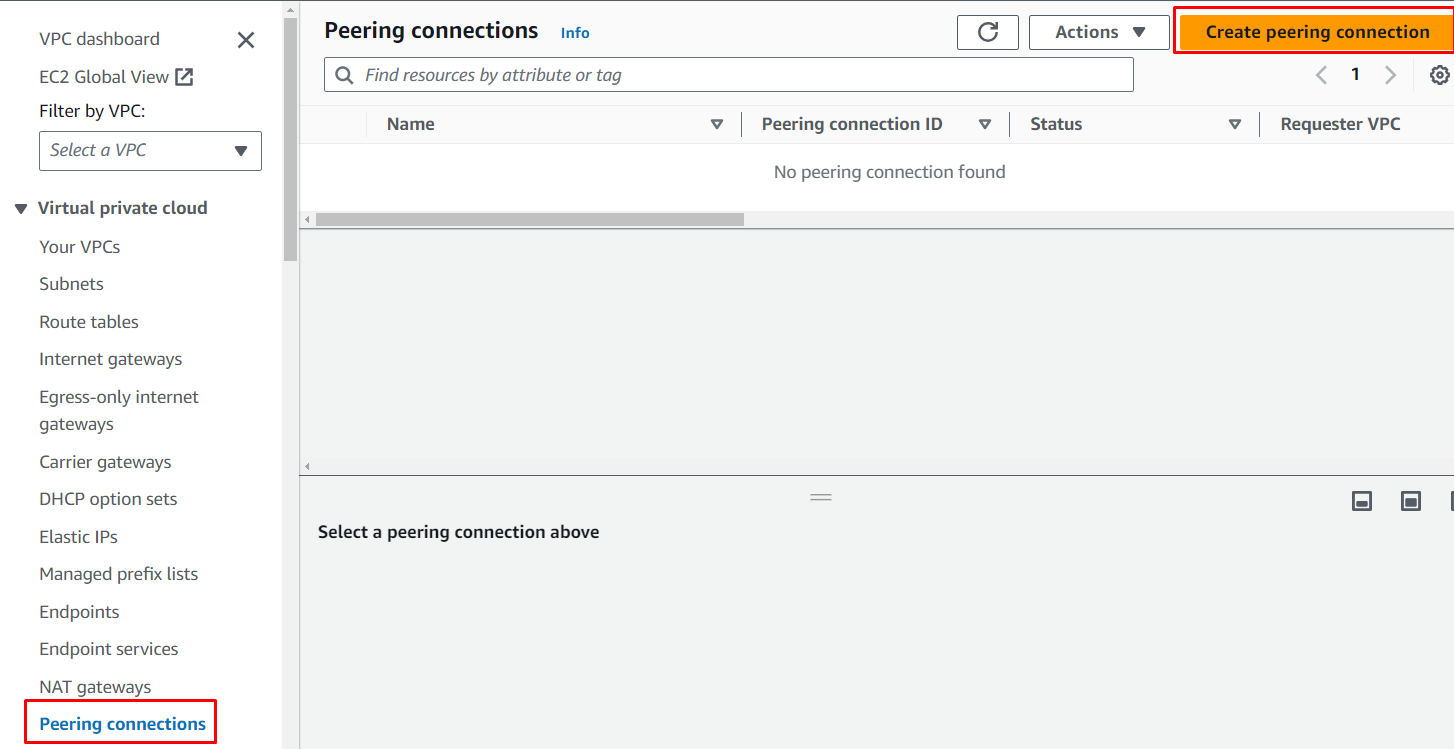1454x749 pixels.
Task: Sort by the Name column arrow
Action: [716, 125]
